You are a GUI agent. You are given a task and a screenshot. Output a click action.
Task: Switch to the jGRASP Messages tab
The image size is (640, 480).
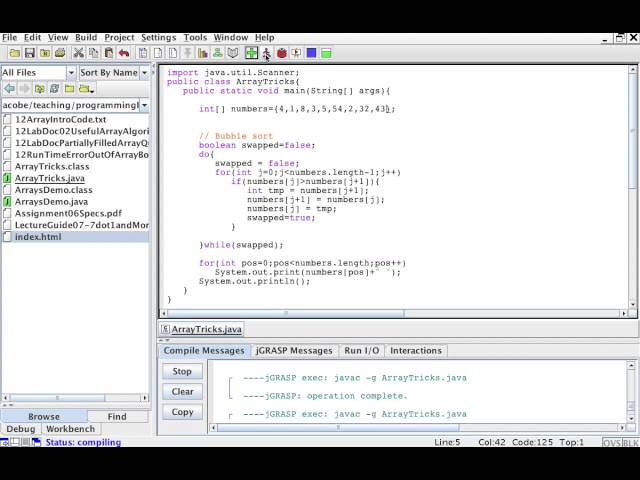[x=294, y=351]
